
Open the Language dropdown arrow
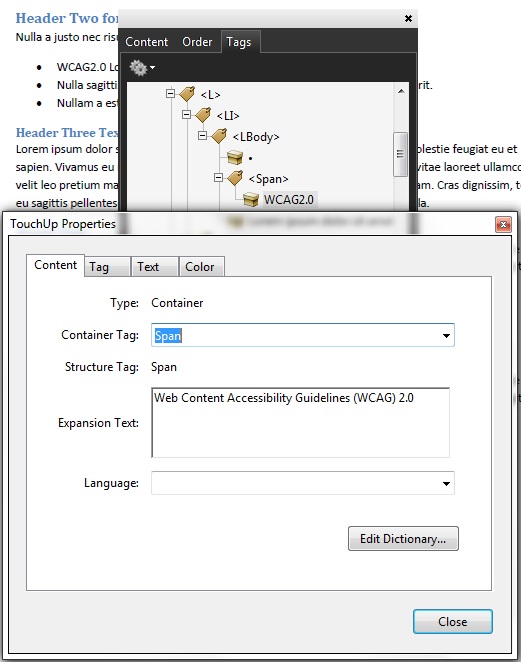[446, 483]
